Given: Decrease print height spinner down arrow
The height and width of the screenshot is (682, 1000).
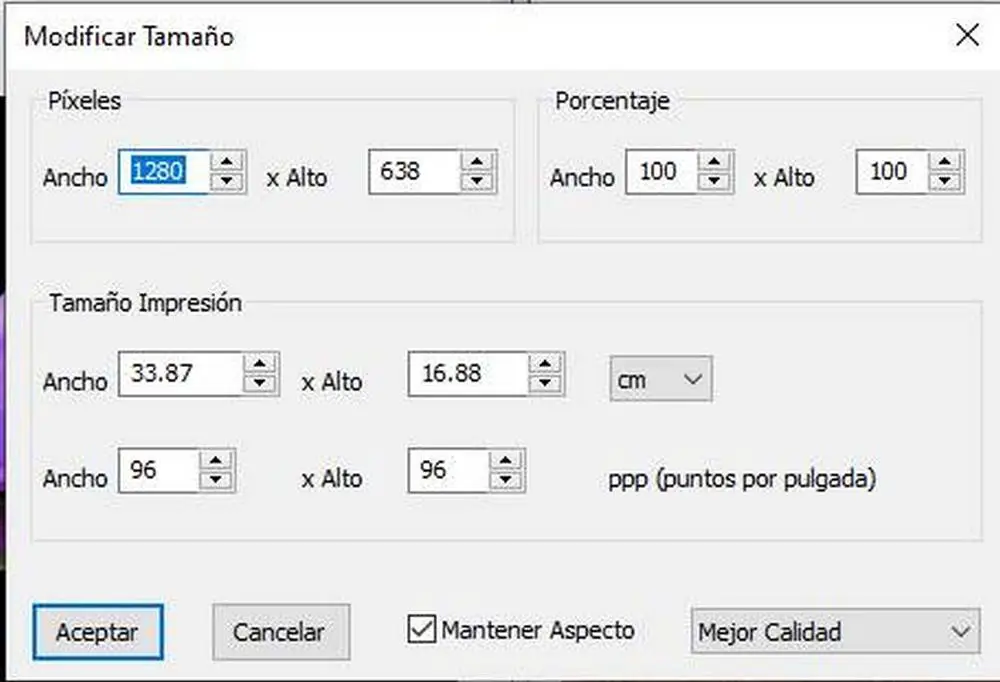Looking at the screenshot, I should pyautogui.click(x=545, y=384).
